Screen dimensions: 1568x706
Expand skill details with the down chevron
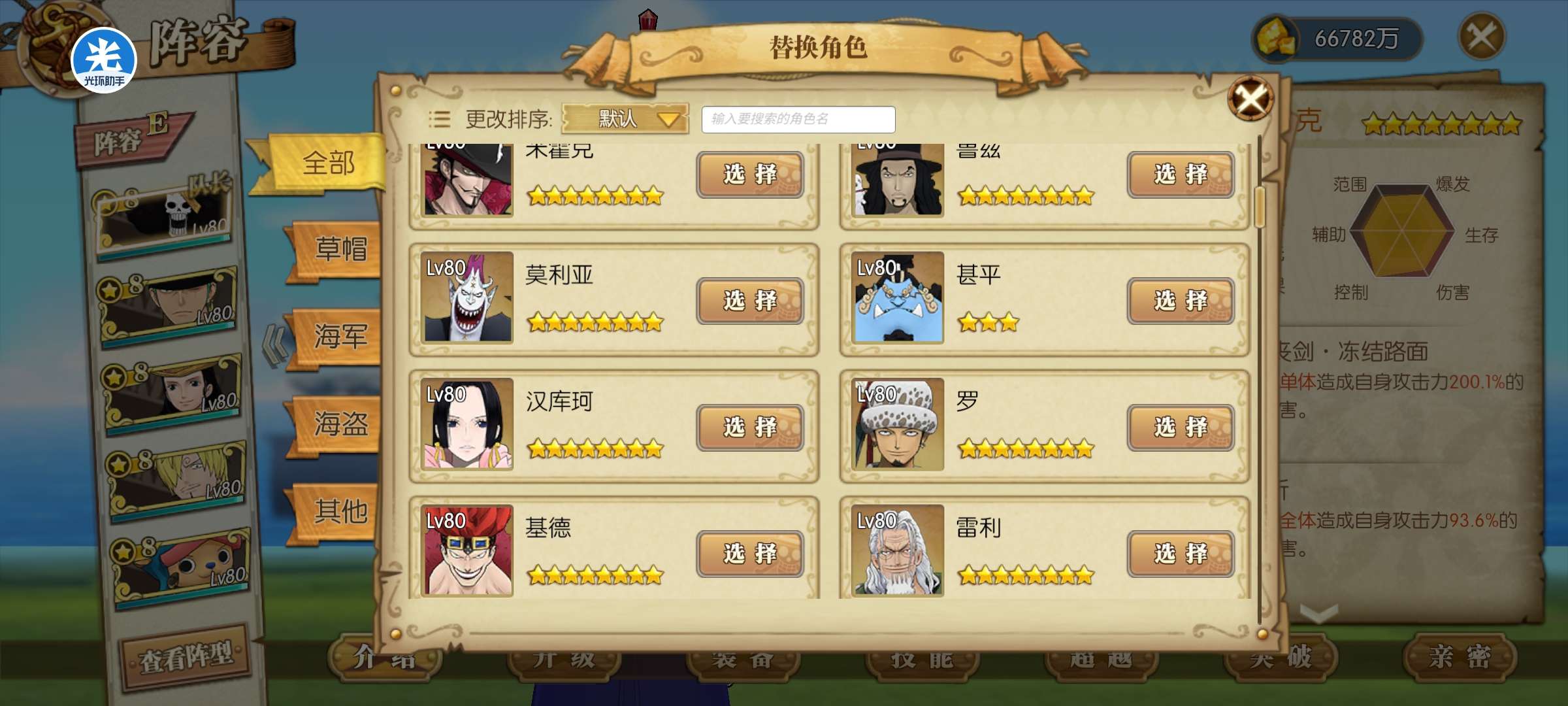(1319, 614)
